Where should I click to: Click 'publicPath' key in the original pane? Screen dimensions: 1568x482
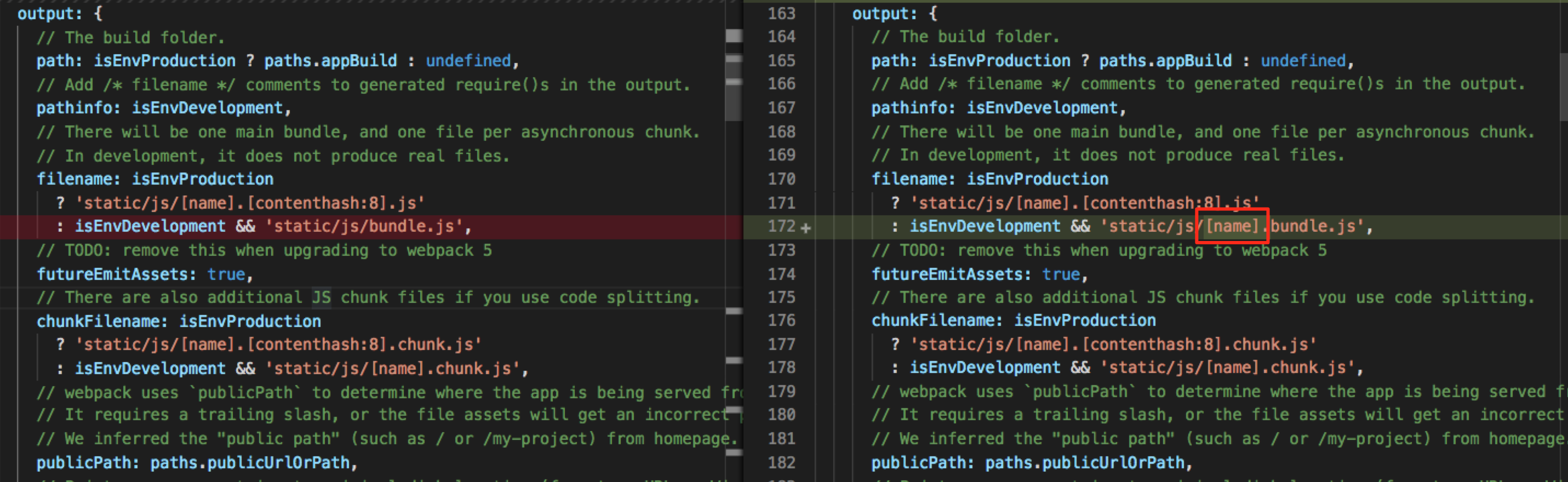point(84,463)
